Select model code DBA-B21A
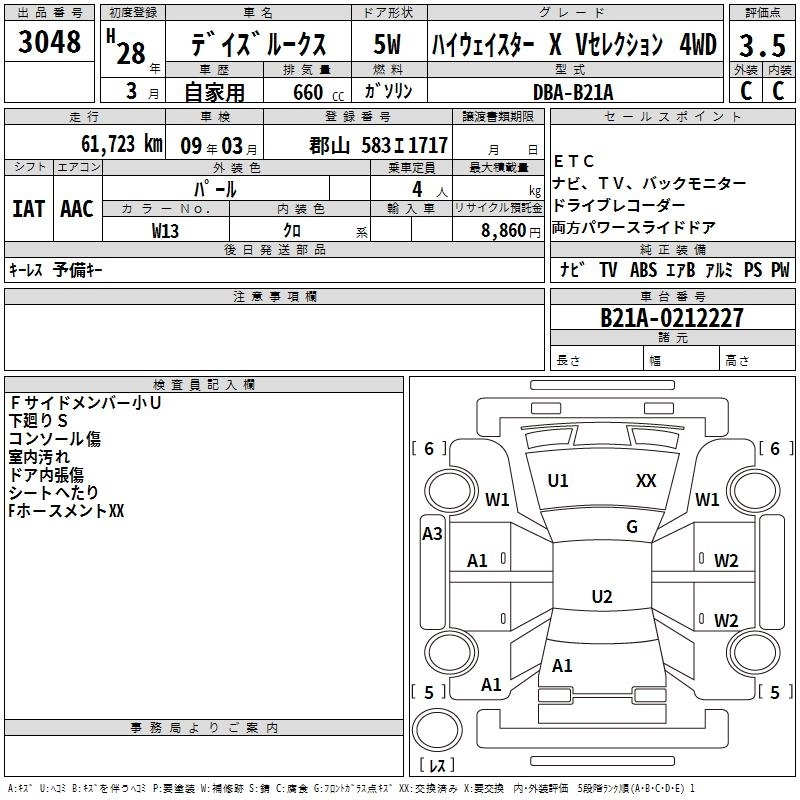The width and height of the screenshot is (800, 800). (573, 91)
